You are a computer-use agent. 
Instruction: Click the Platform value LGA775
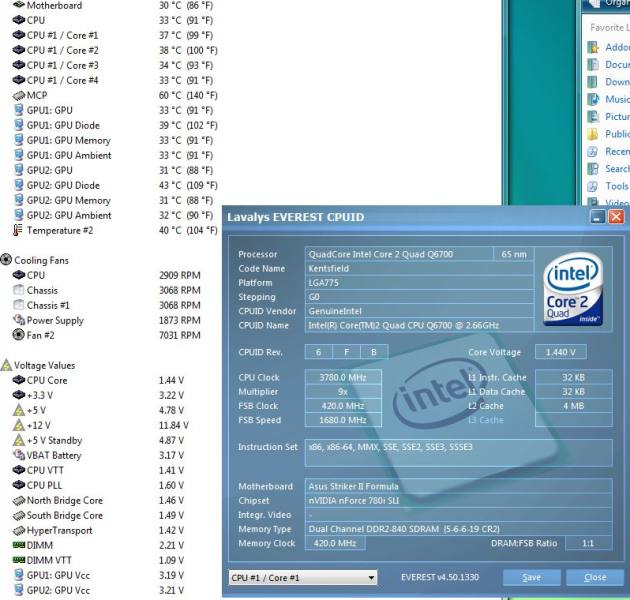[x=419, y=283]
